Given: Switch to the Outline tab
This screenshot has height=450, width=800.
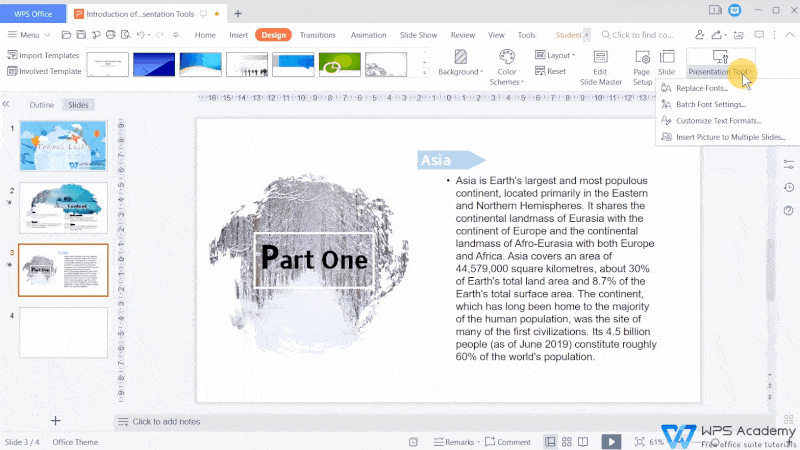Looking at the screenshot, I should point(41,105).
